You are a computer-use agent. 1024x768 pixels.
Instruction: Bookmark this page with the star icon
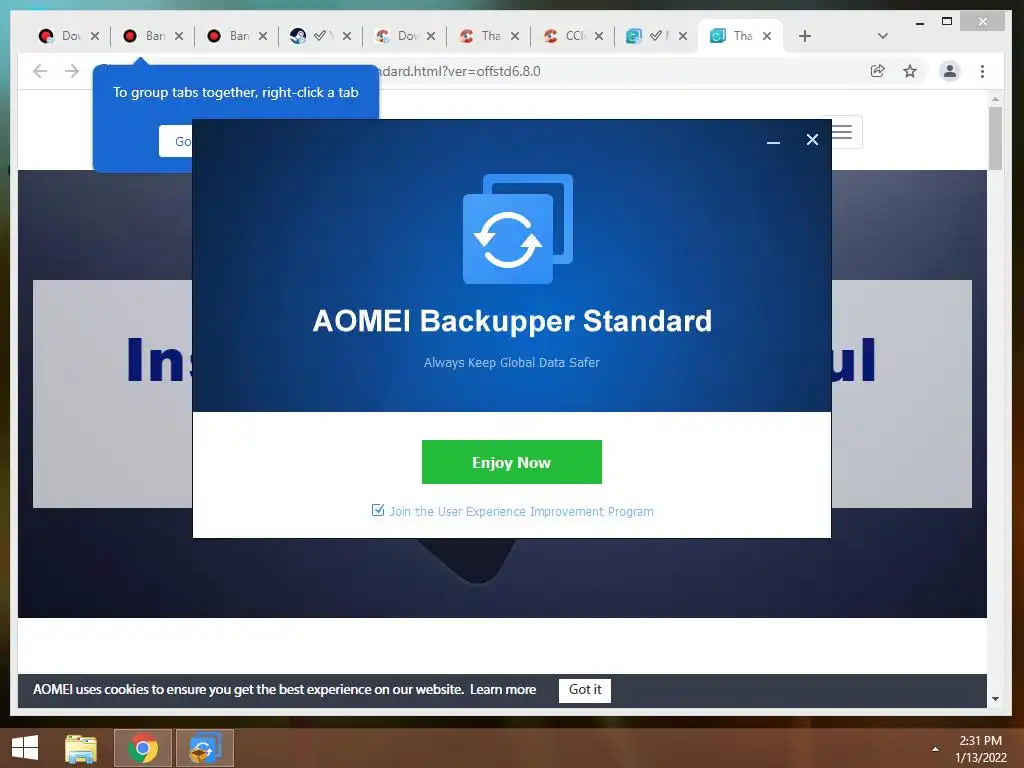(910, 71)
